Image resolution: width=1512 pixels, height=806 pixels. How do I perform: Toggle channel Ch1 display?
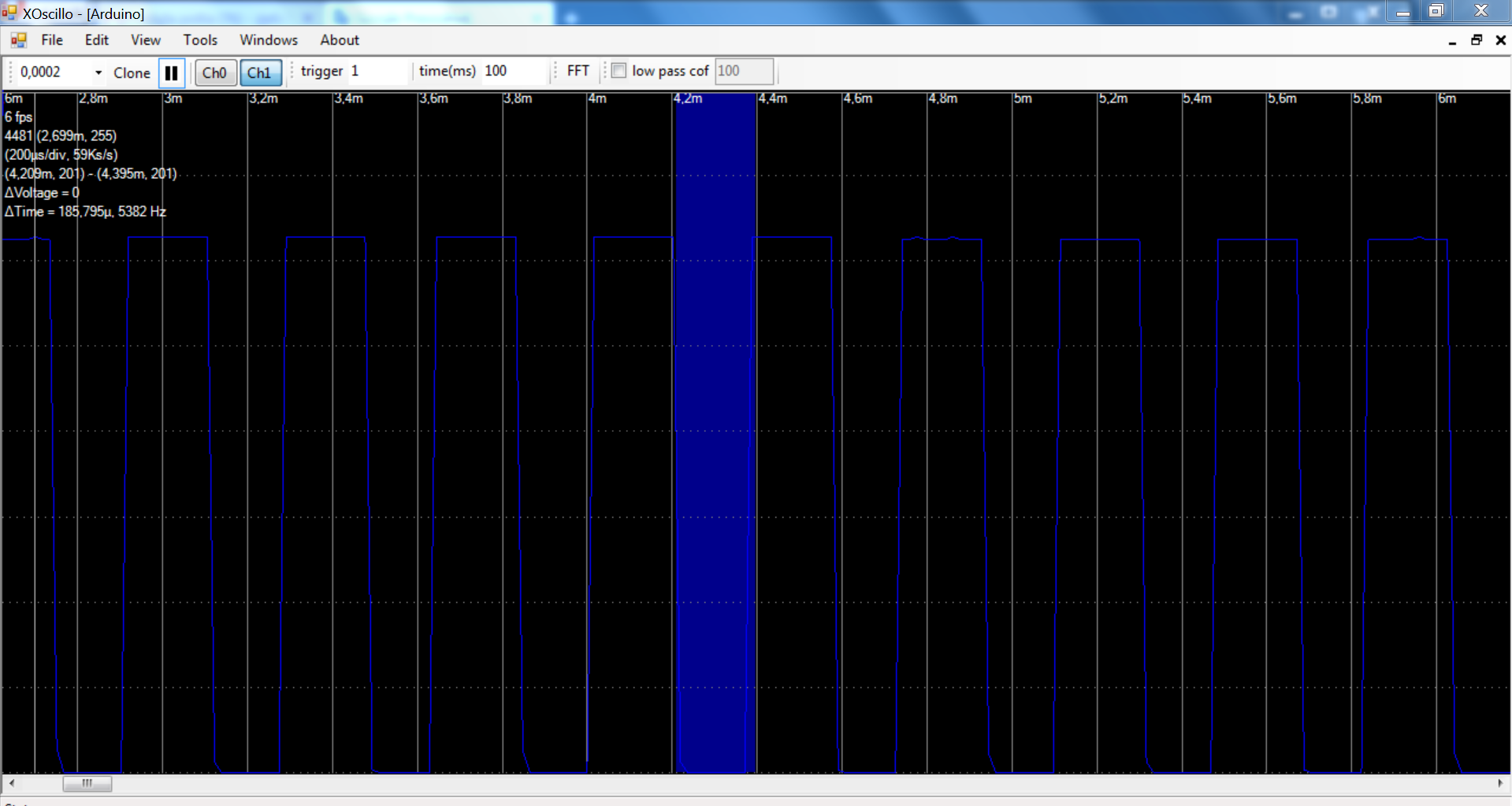pos(259,72)
